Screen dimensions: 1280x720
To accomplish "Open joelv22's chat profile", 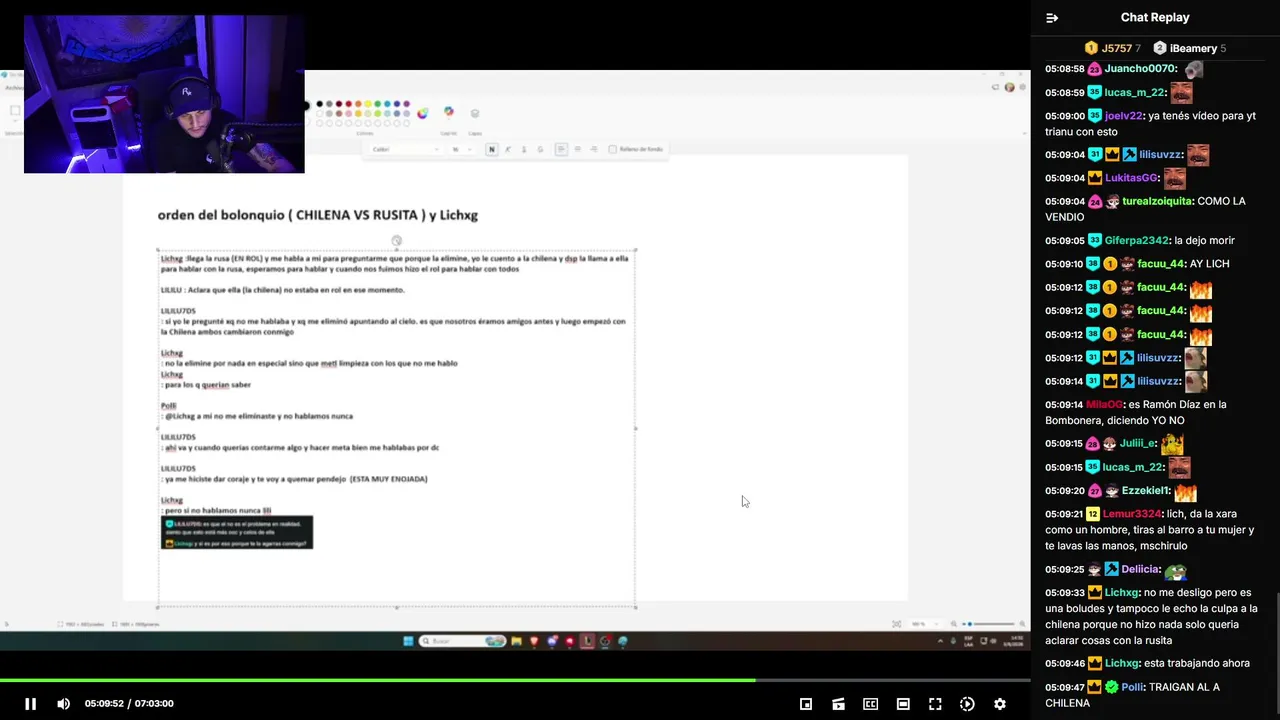I will click(x=1123, y=116).
